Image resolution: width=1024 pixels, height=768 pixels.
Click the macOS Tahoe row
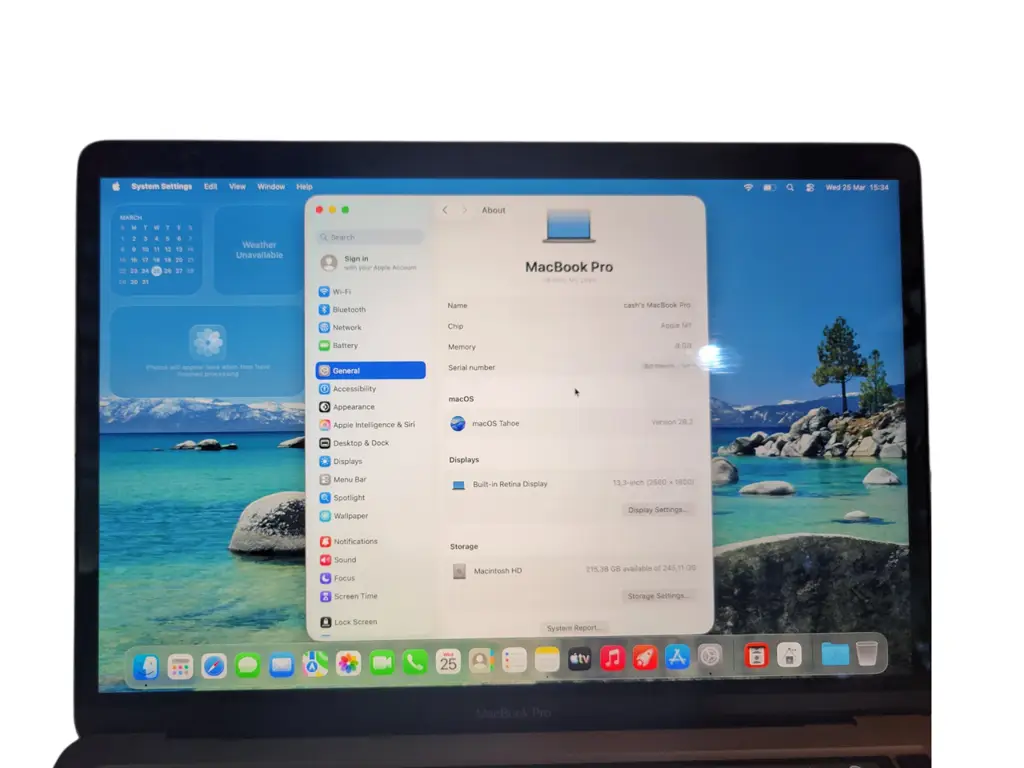click(x=571, y=423)
